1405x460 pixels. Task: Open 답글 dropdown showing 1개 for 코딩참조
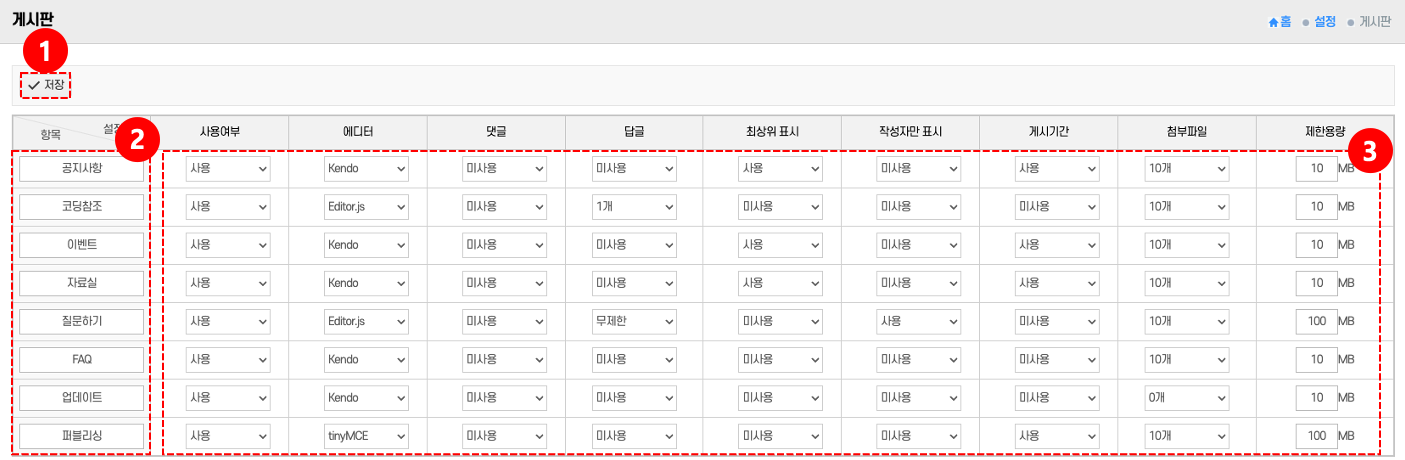633,207
